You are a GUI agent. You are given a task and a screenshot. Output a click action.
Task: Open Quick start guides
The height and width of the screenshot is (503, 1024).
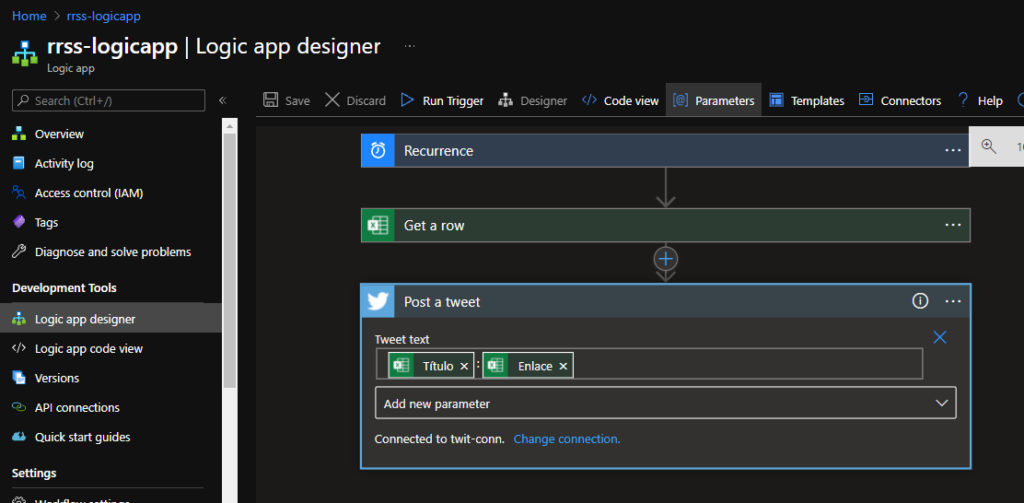coord(82,437)
